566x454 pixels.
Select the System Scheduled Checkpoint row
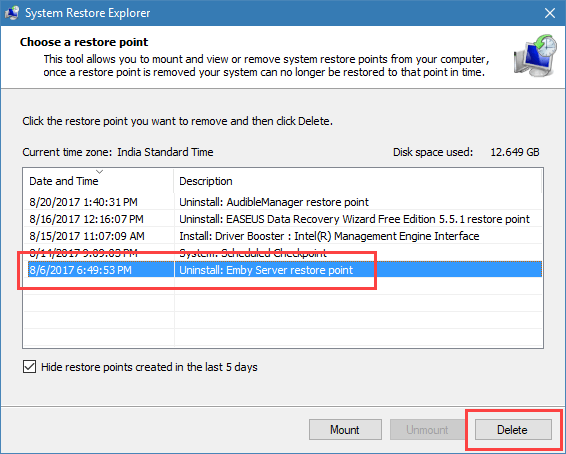283,253
